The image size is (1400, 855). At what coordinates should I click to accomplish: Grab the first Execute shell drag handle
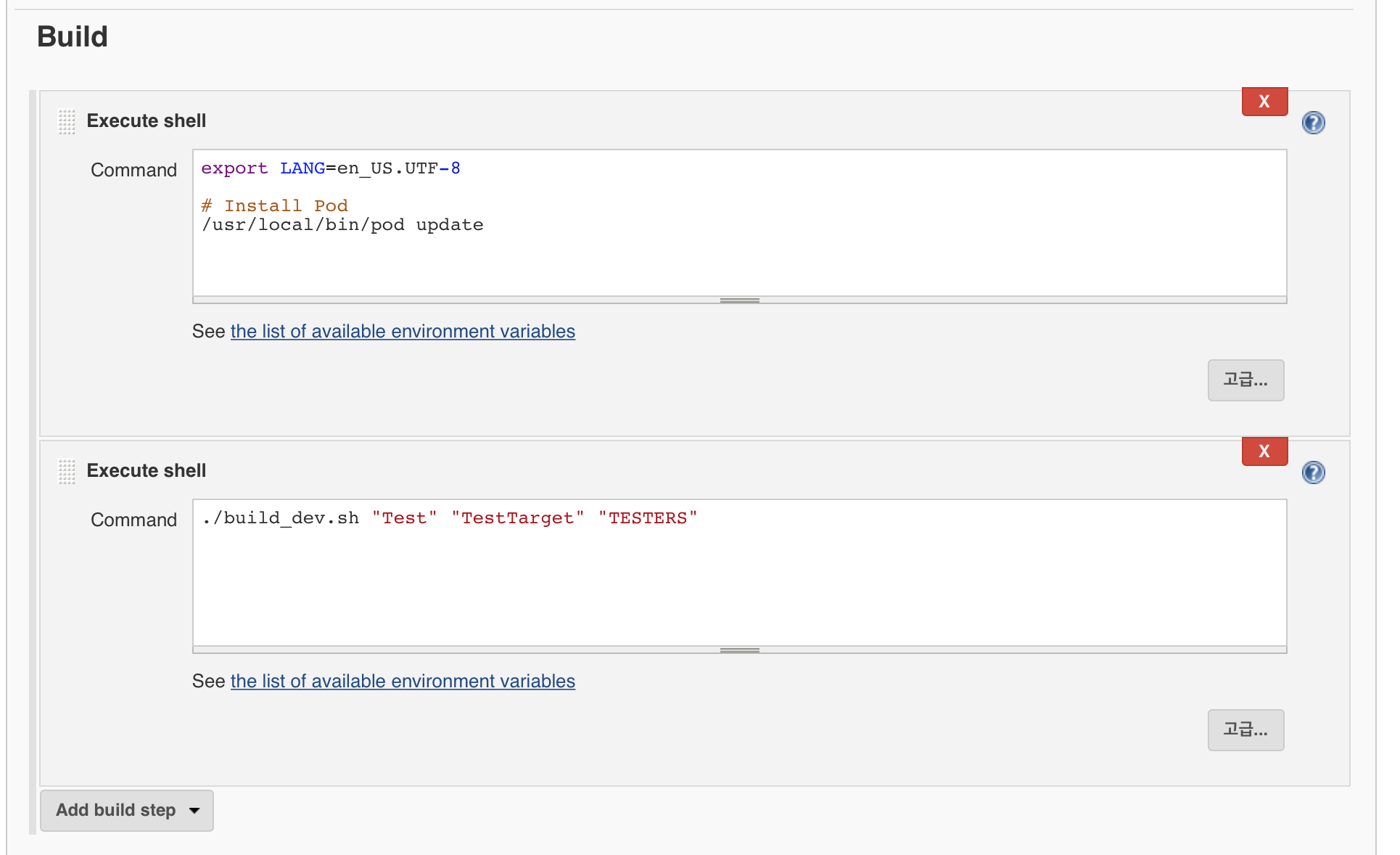pos(66,121)
